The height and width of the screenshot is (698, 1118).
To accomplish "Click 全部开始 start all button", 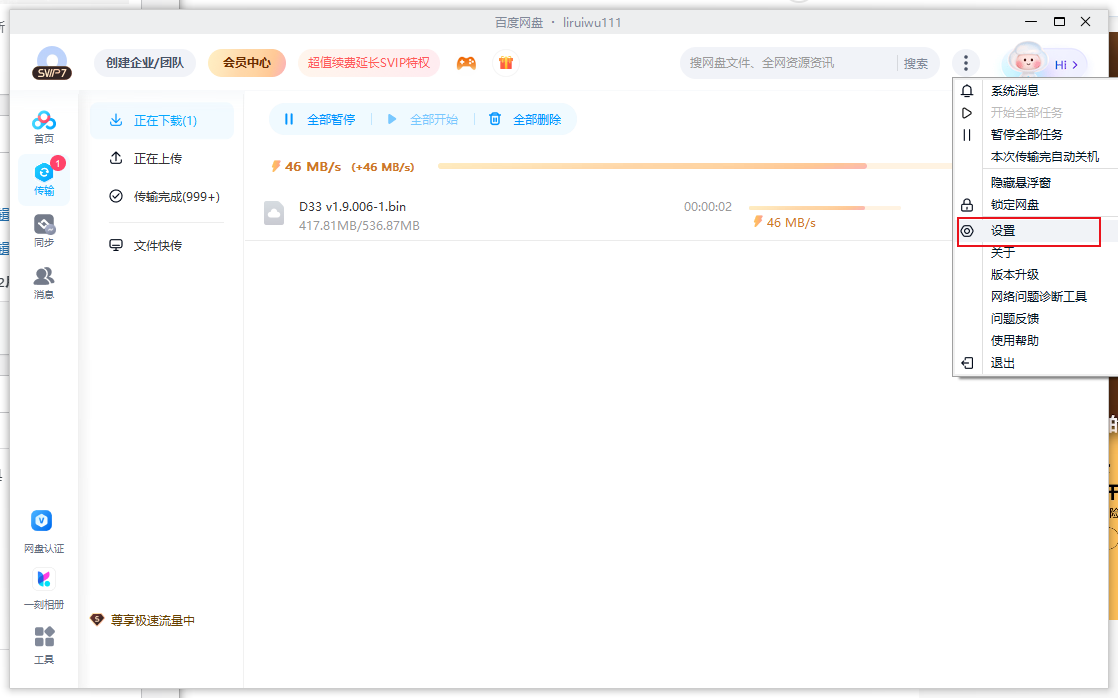I will coord(423,119).
